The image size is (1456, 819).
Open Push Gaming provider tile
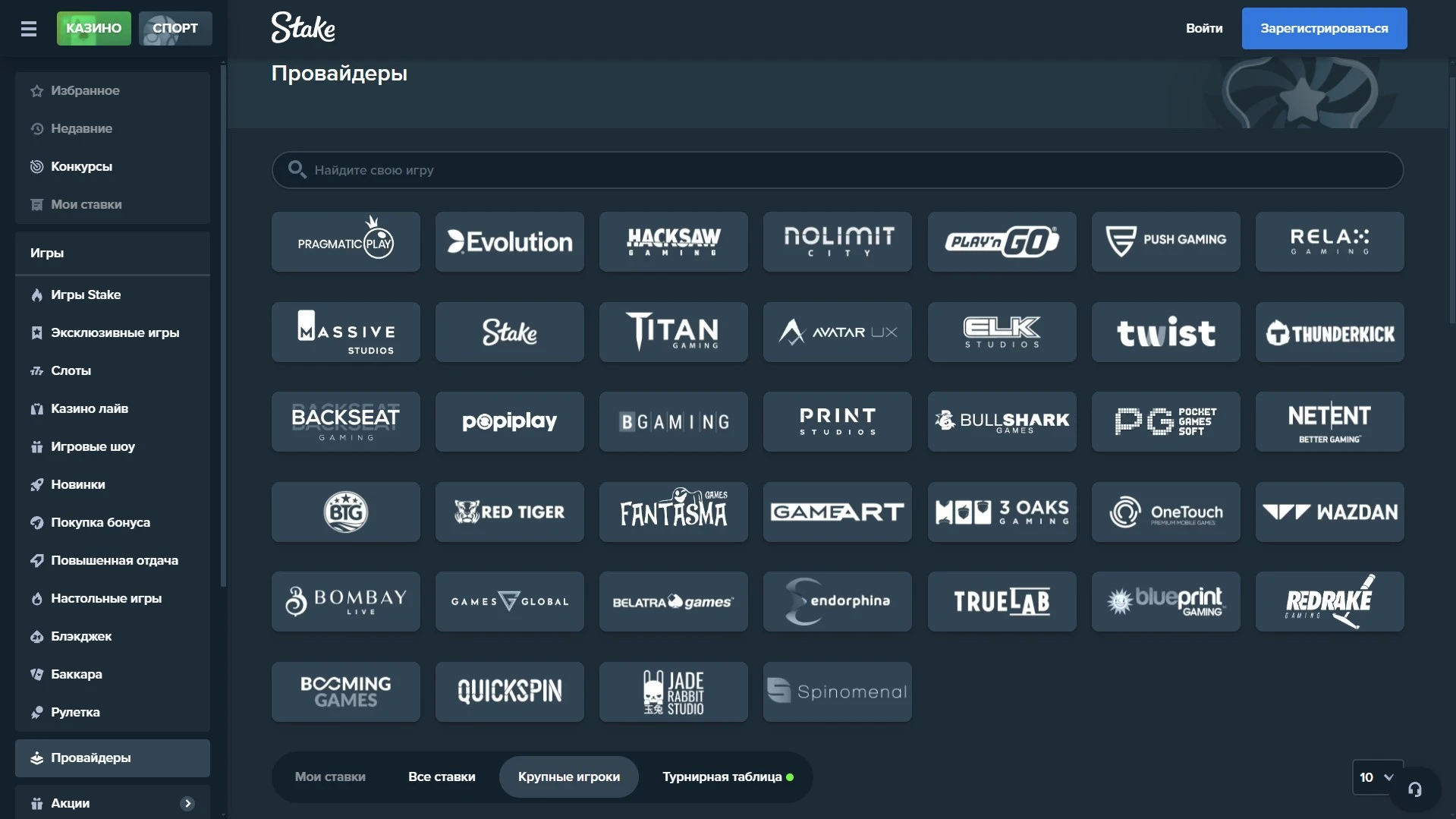click(1165, 241)
